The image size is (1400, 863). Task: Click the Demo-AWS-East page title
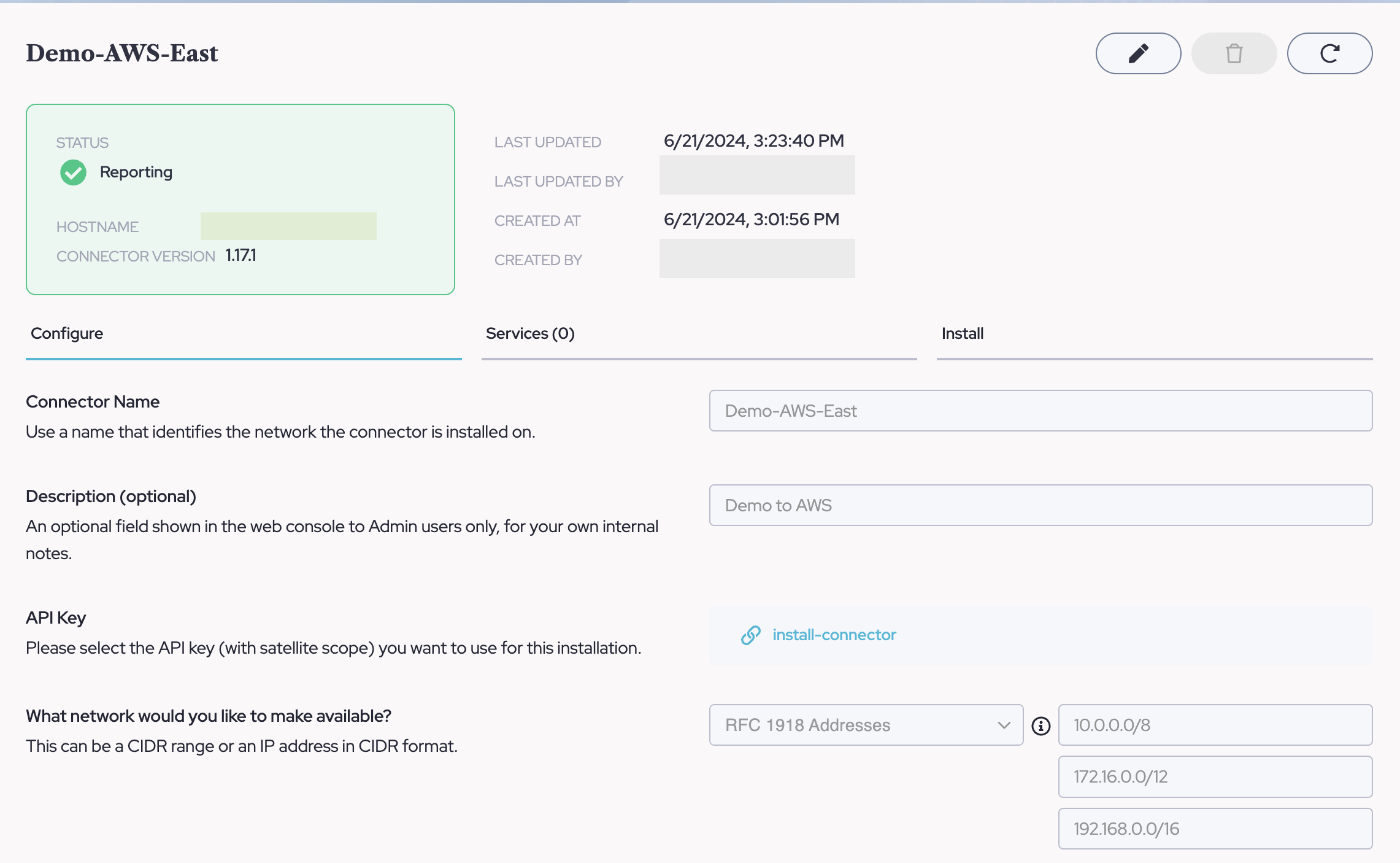point(122,53)
